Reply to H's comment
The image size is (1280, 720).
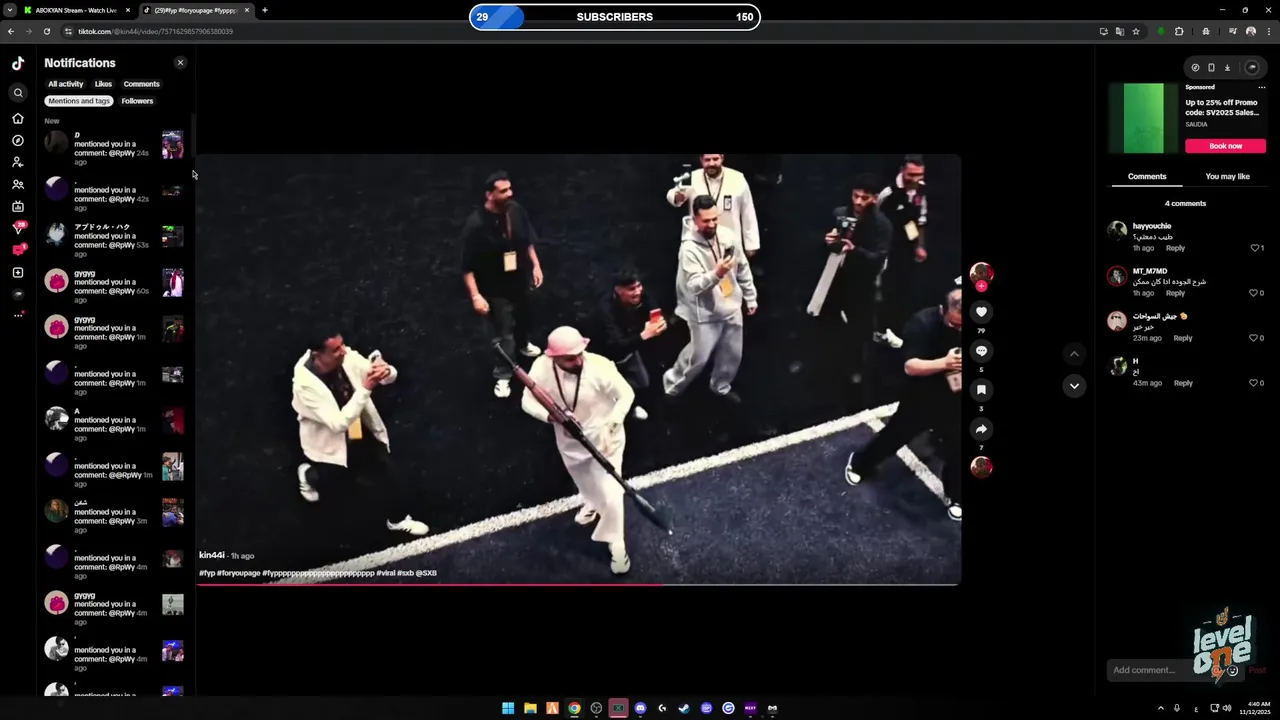tap(1183, 383)
